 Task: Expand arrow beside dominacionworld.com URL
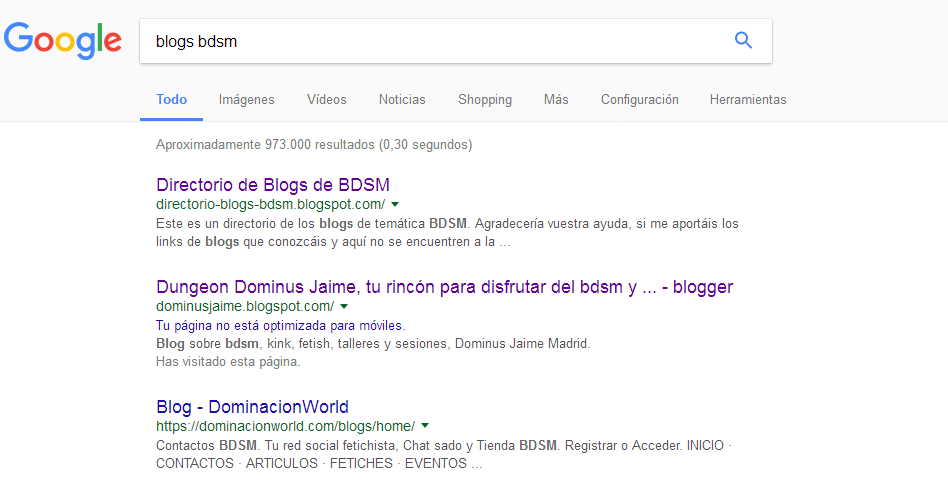(x=425, y=426)
